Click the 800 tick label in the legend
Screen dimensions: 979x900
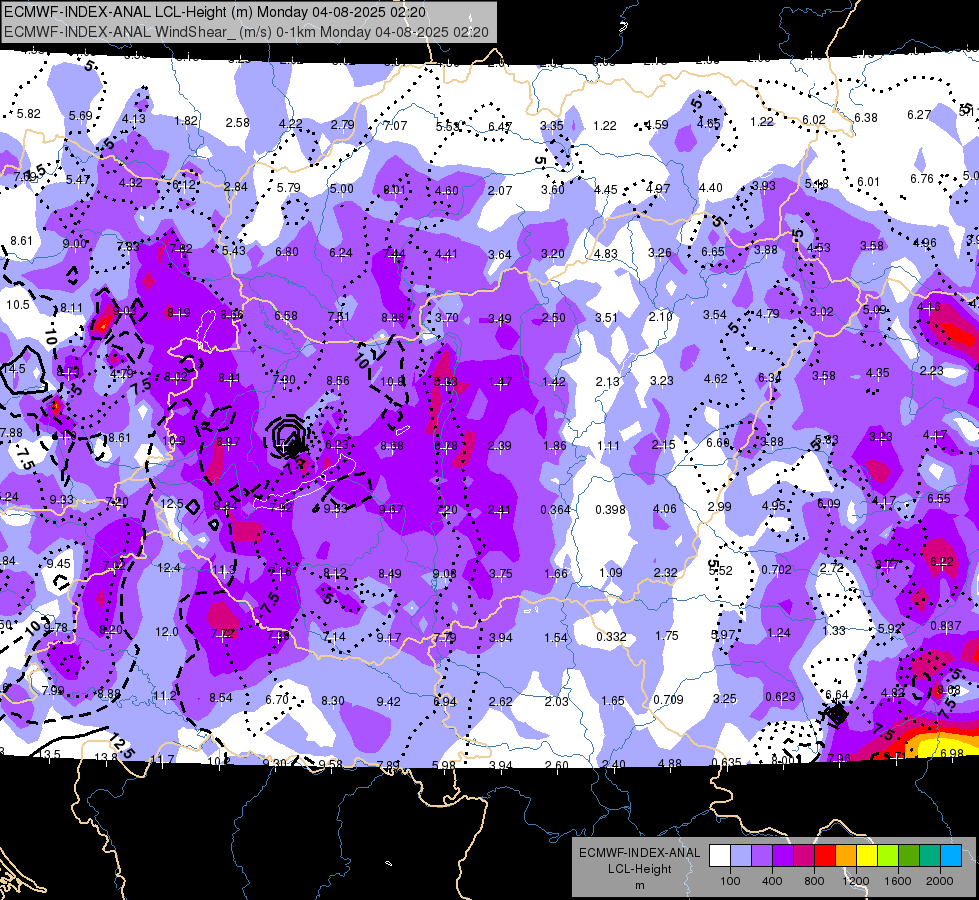pyautogui.click(x=814, y=881)
